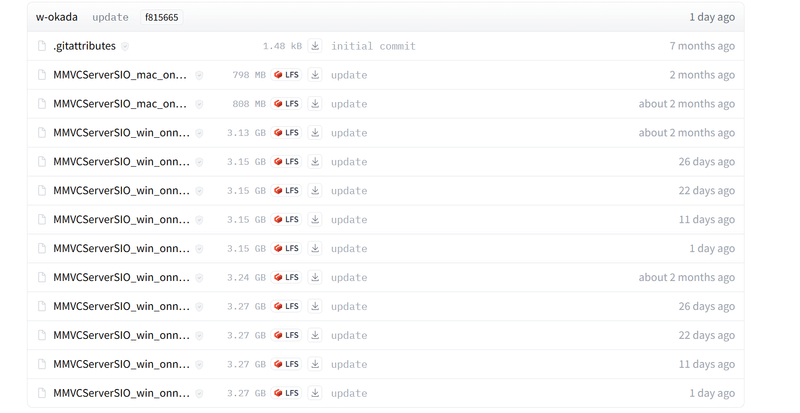
Task: Click the scan icon on the 3.24 GB row
Action: pos(199,278)
